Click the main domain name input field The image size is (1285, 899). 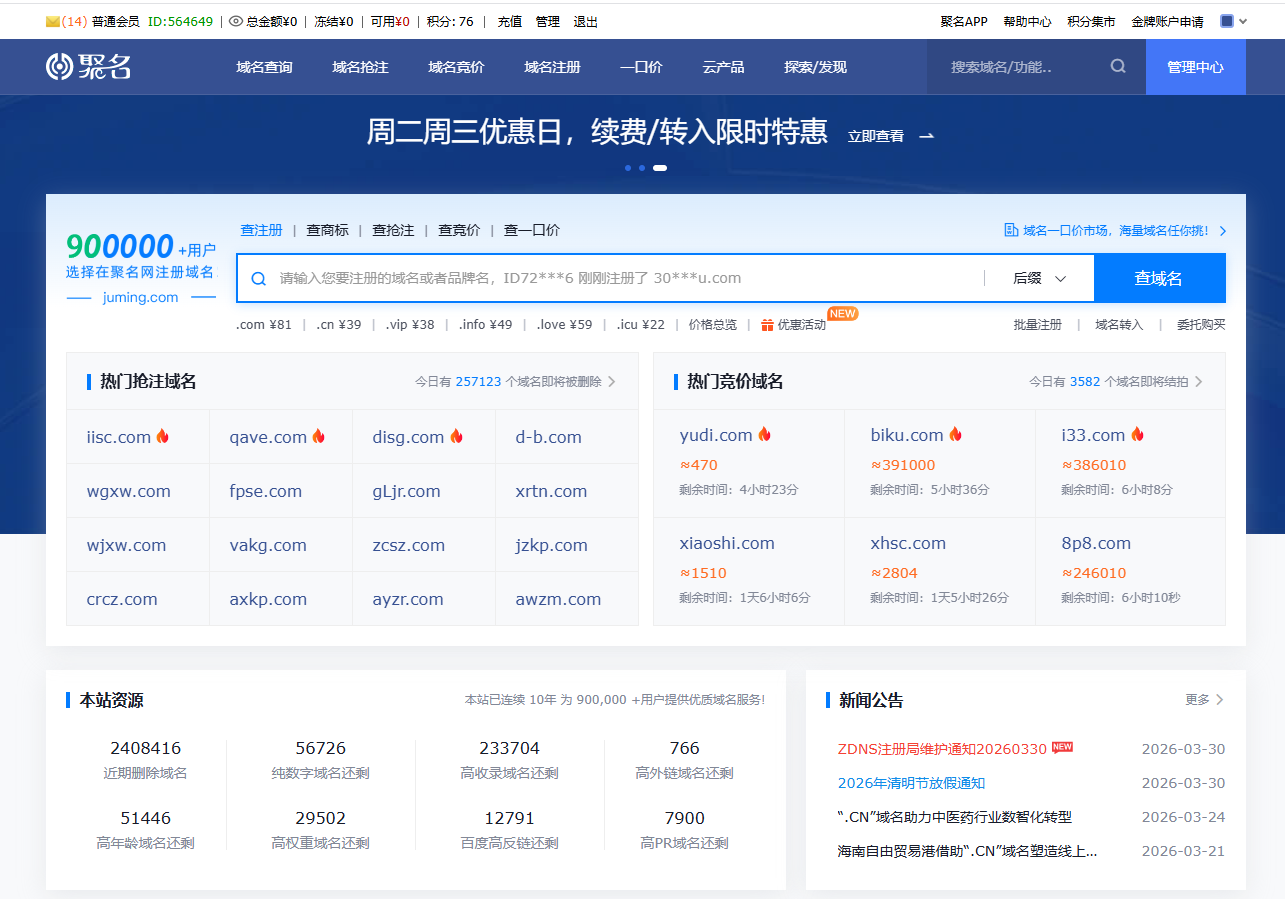628,278
